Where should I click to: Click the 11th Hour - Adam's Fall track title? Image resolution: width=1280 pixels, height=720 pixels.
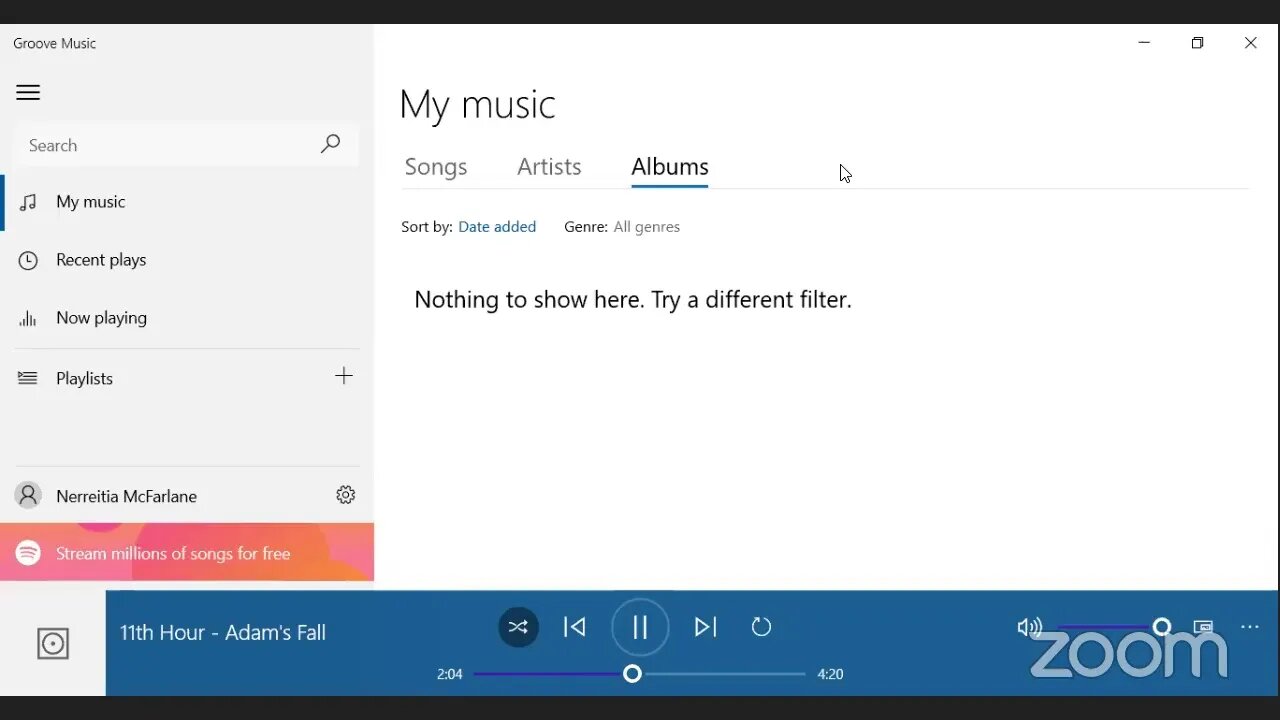coord(223,632)
